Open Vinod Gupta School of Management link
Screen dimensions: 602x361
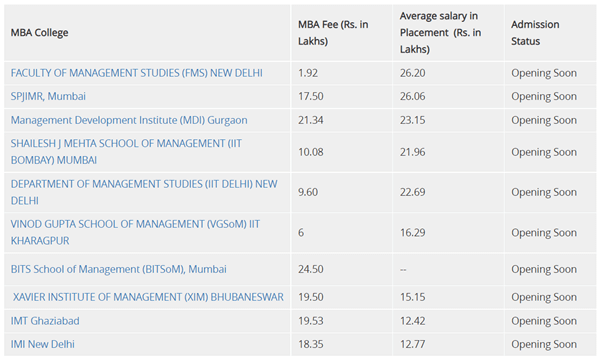click(x=135, y=232)
